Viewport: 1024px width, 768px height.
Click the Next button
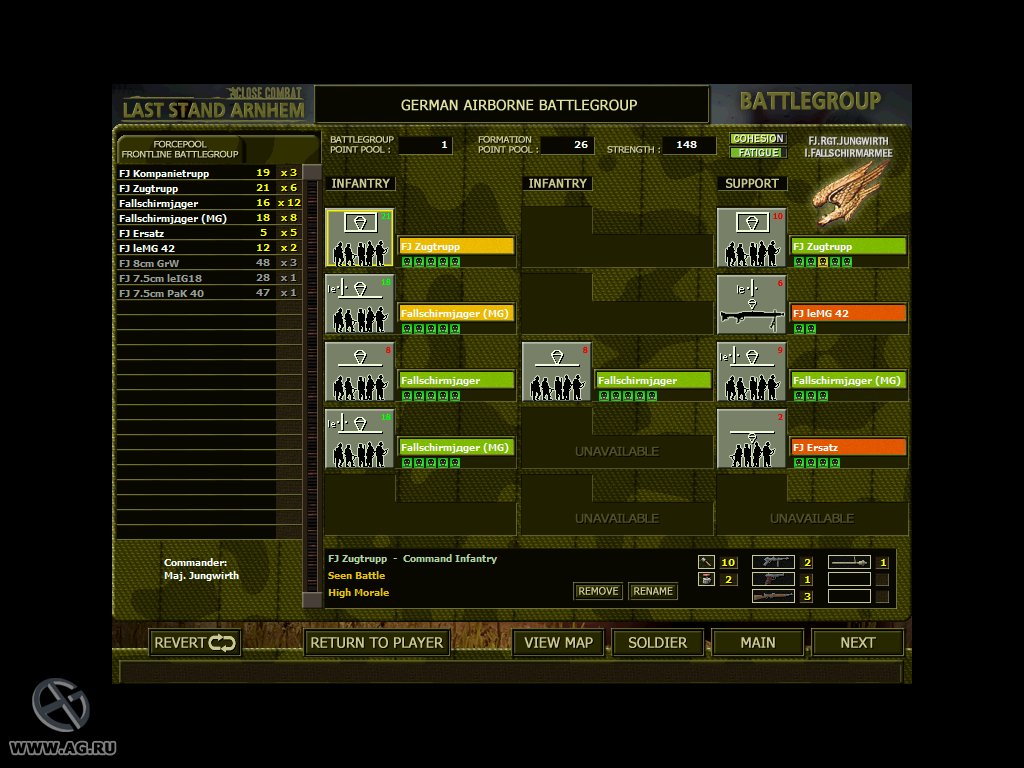[x=857, y=643]
